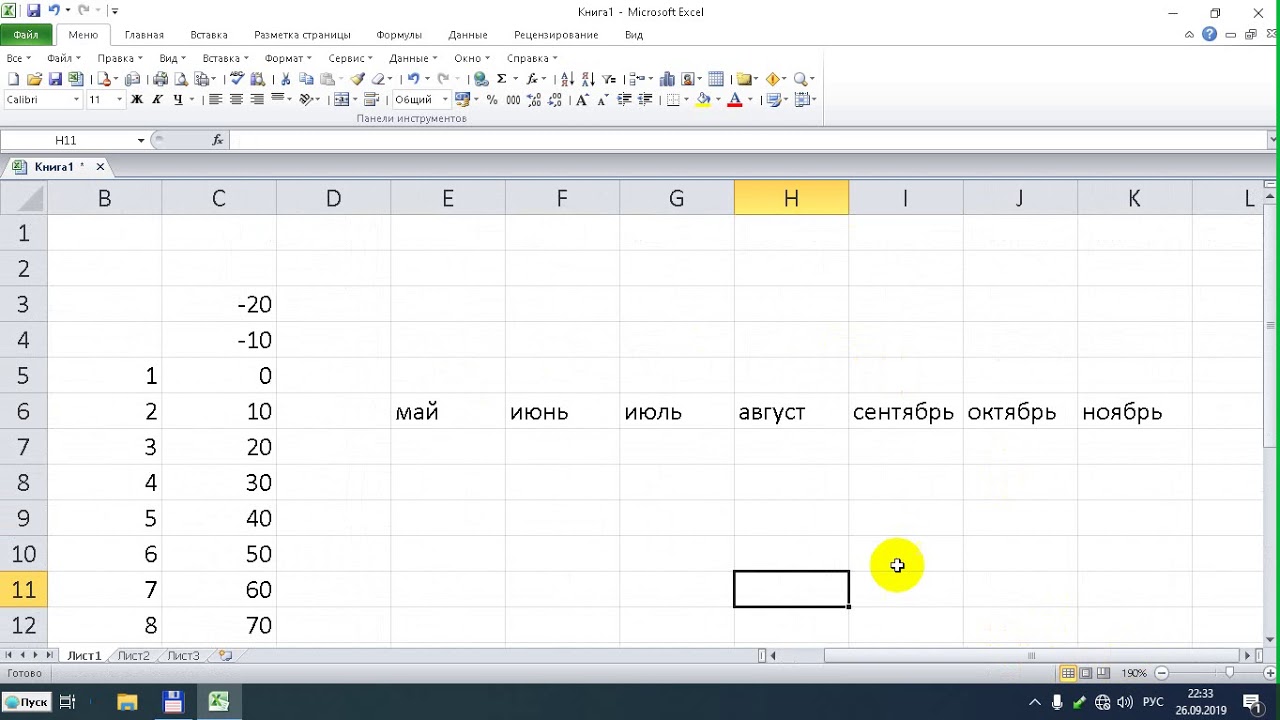Click the AutoSum sigma icon

502,79
